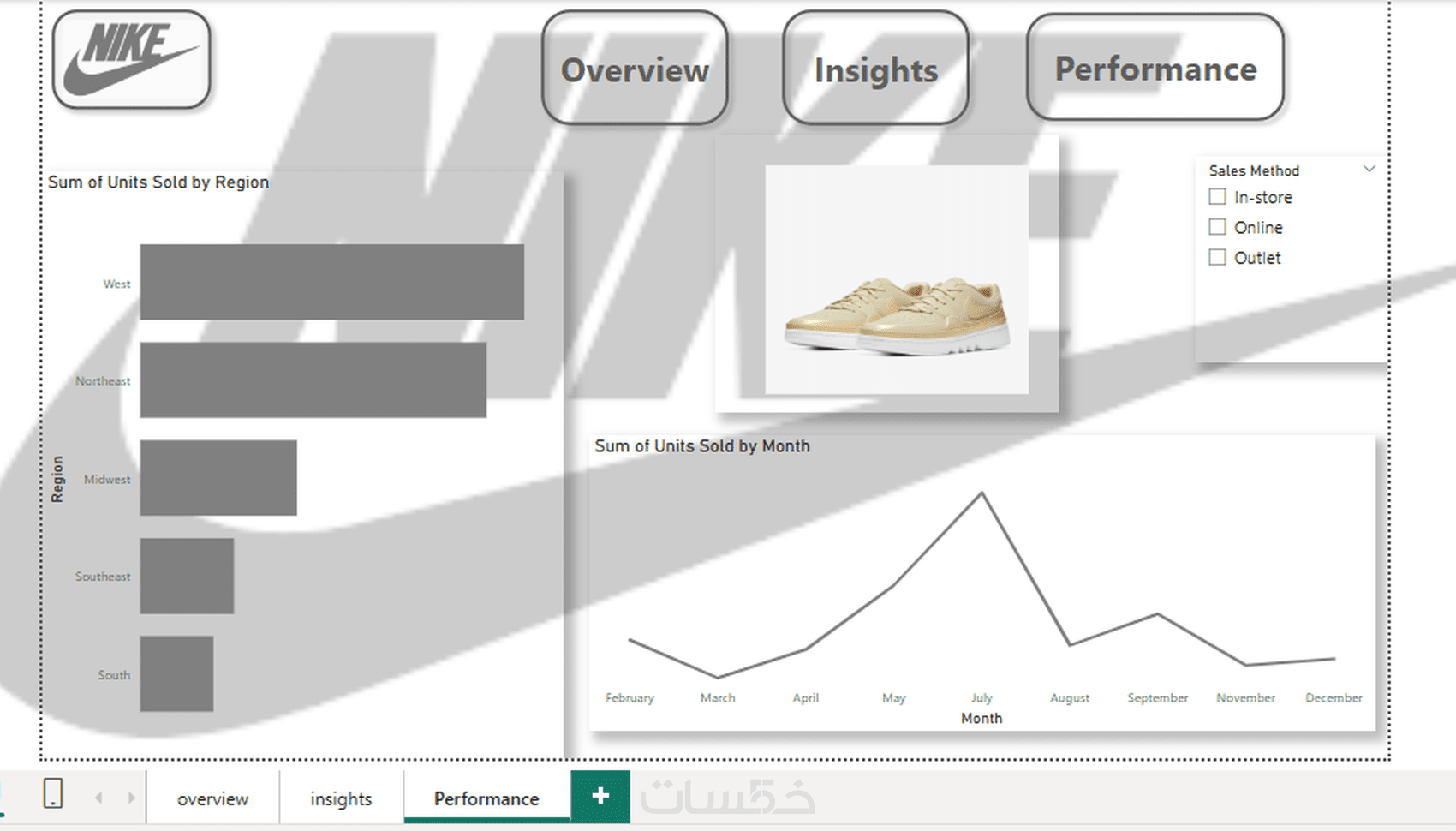Go to previous page tabs arrow

point(98,798)
